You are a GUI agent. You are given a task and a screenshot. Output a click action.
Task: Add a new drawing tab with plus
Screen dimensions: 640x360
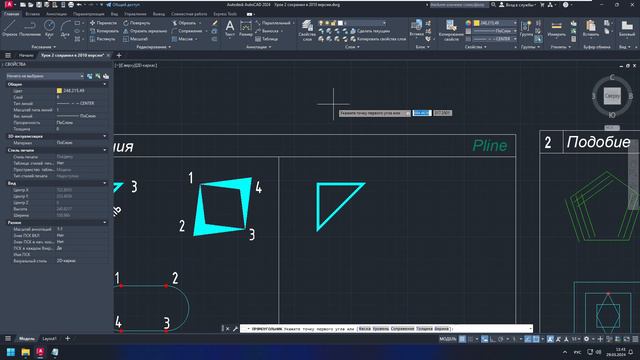pos(119,55)
